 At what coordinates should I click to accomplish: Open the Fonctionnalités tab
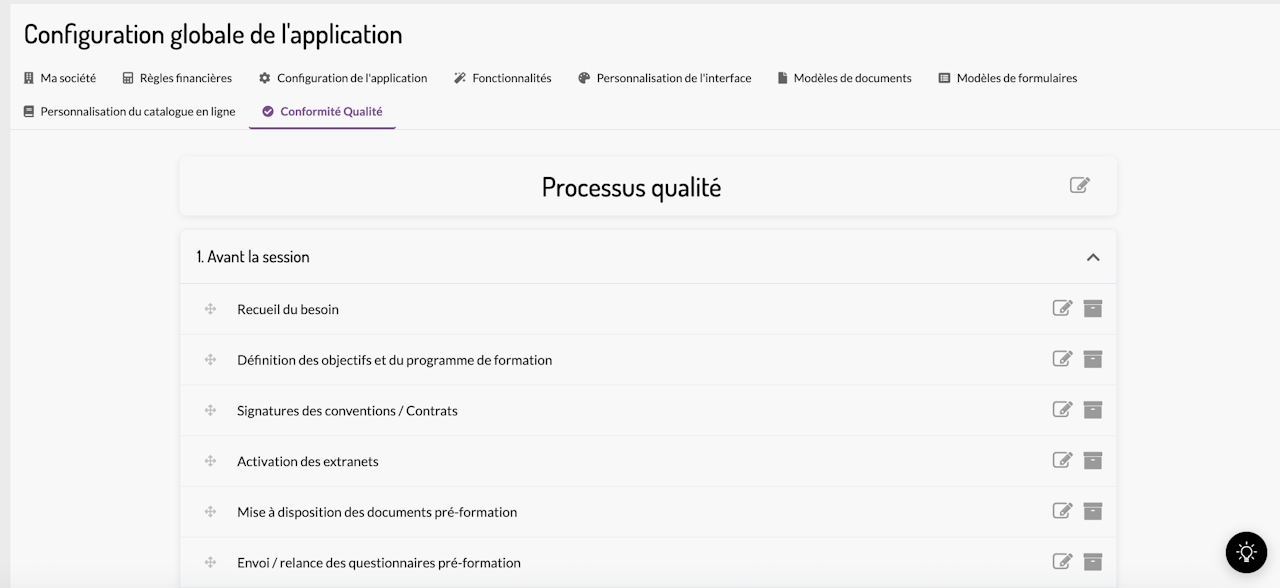point(502,78)
